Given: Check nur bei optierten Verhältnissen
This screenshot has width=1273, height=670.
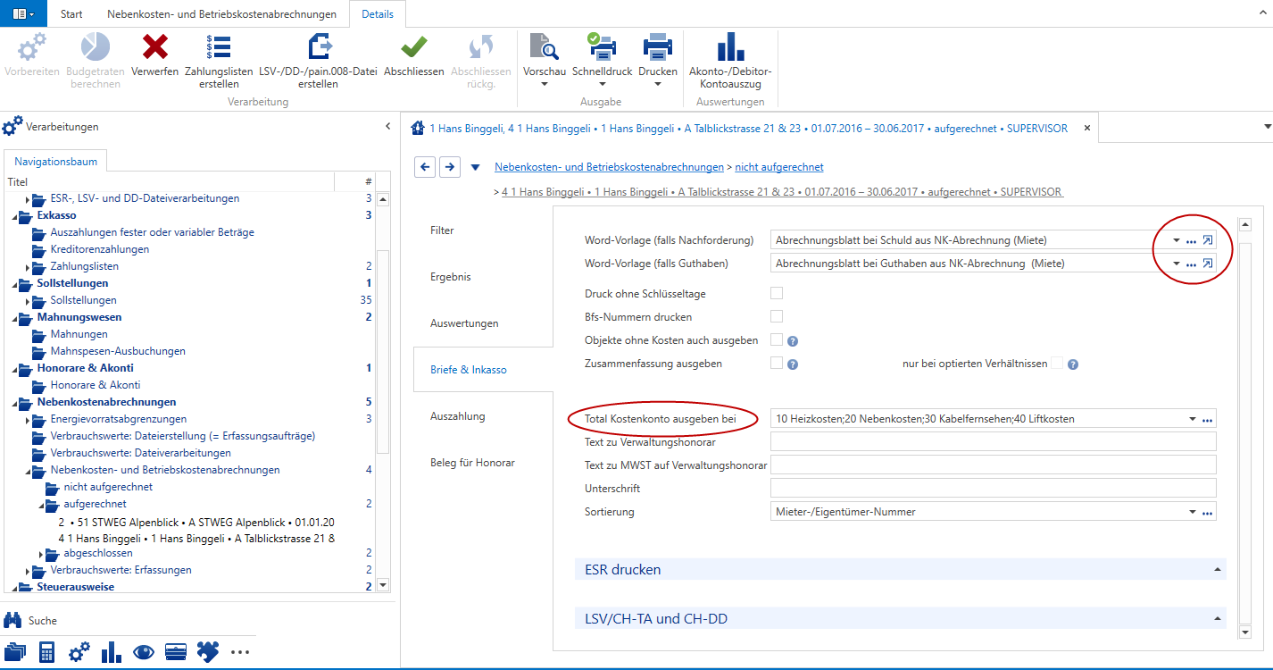Looking at the screenshot, I should 1057,364.
